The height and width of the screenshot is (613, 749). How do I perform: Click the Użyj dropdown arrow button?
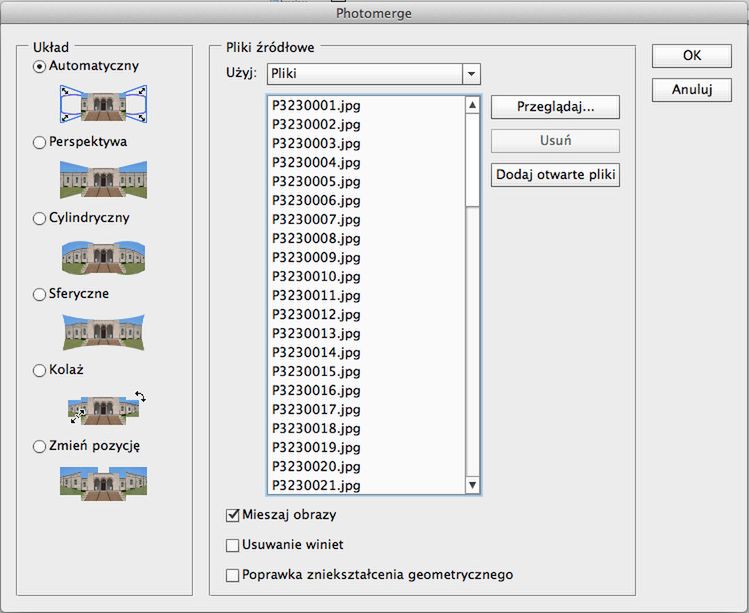[471, 74]
